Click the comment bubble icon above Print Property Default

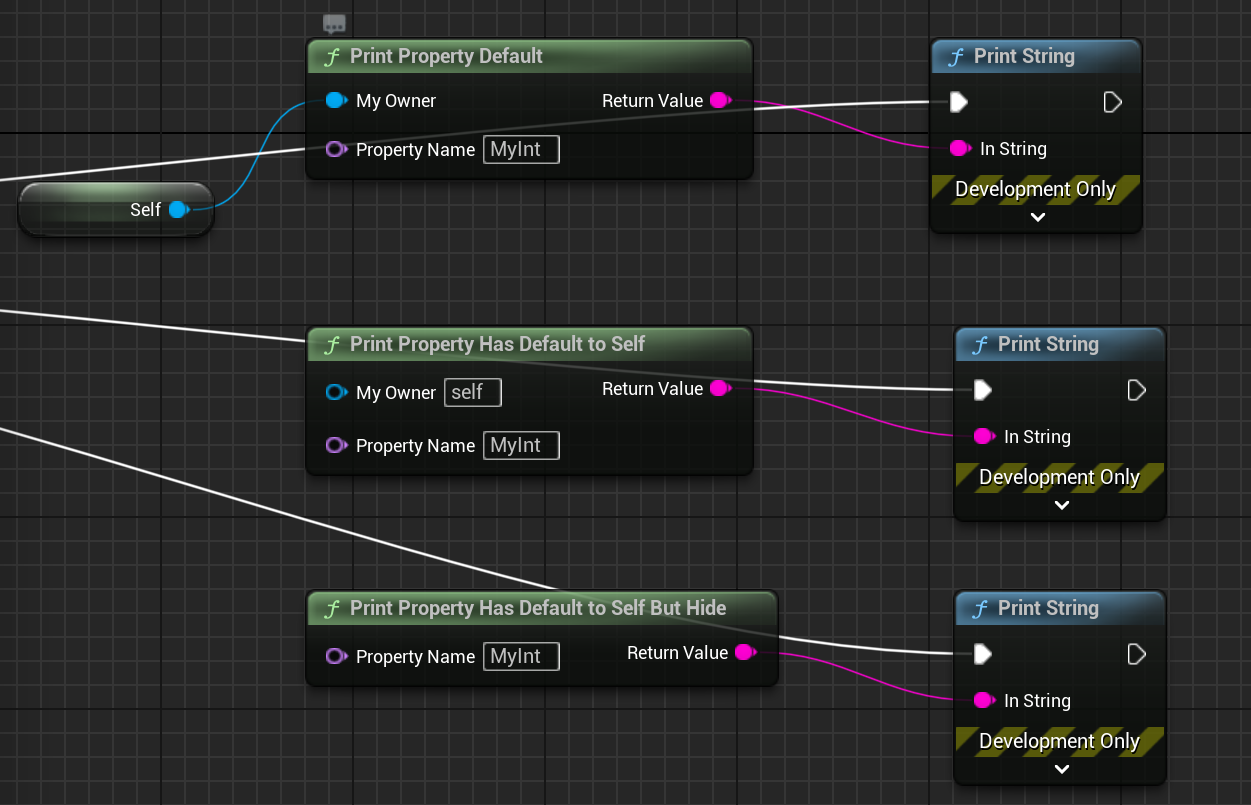(334, 24)
